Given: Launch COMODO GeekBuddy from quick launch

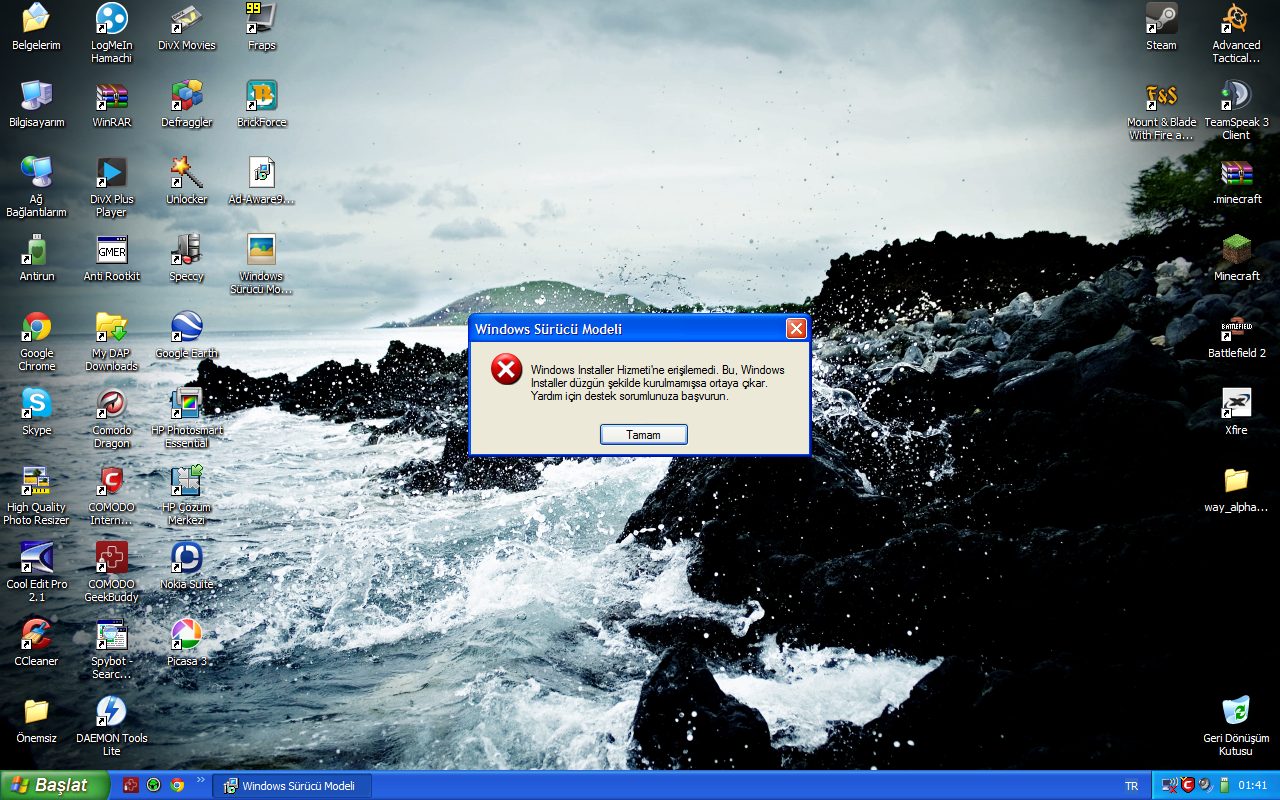Looking at the screenshot, I should coord(131,785).
